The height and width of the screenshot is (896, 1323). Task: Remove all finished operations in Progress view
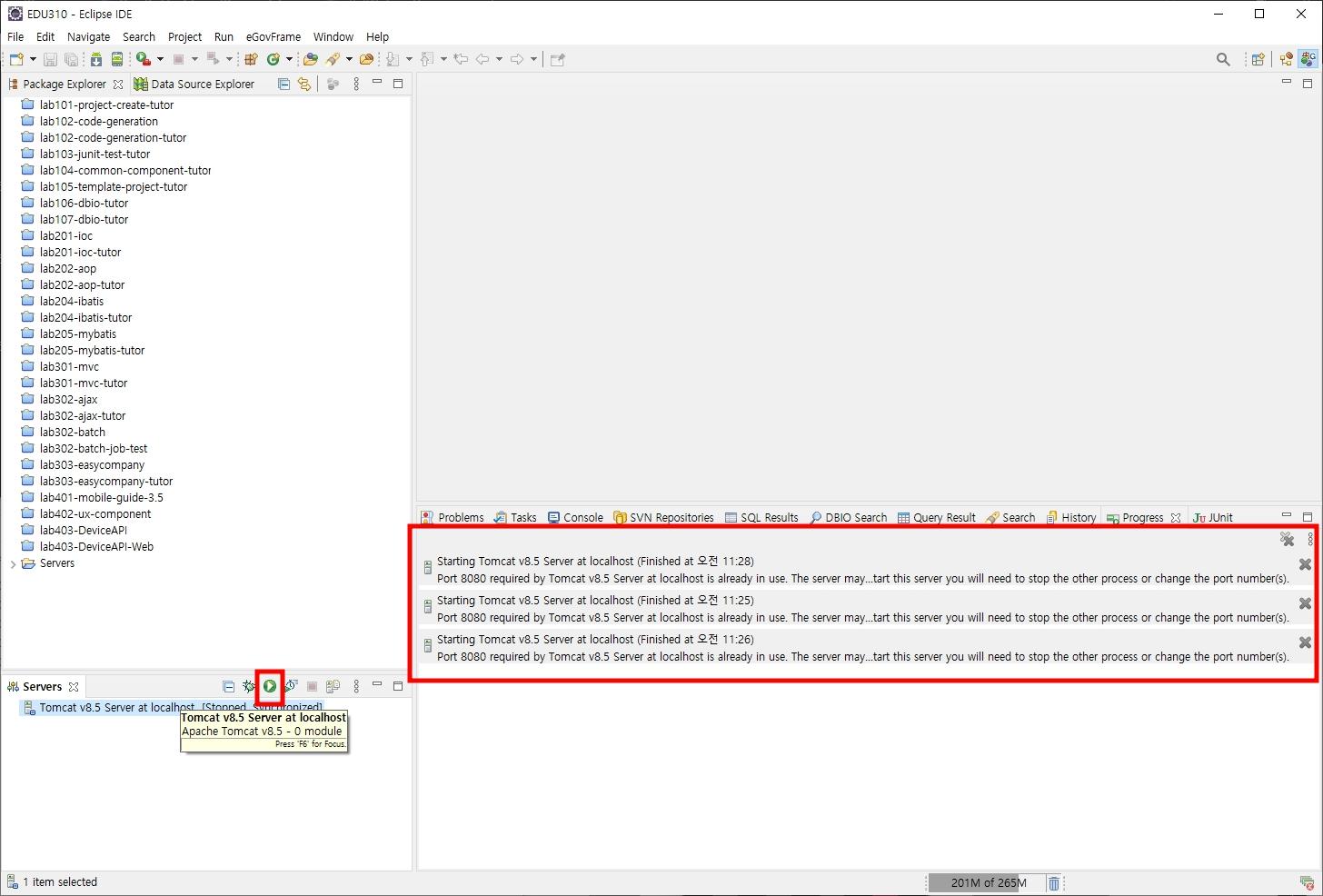(1288, 539)
